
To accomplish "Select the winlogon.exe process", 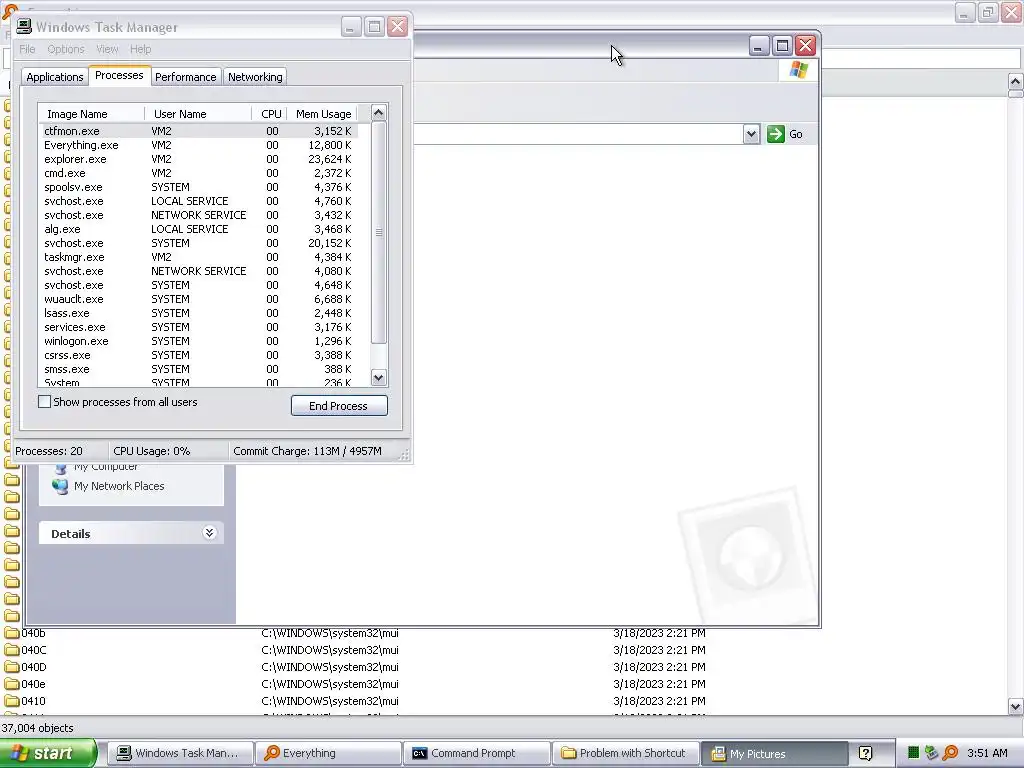I will pos(199,341).
